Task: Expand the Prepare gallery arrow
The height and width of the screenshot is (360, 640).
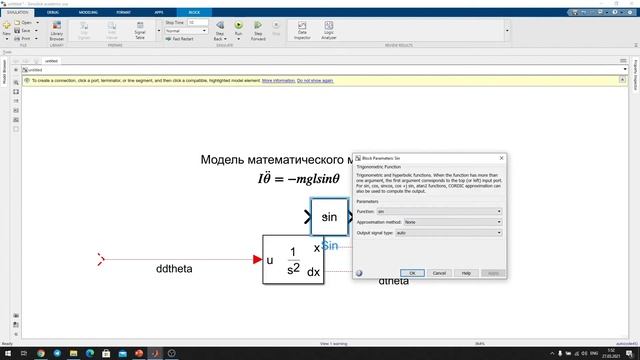Action: (x=159, y=31)
